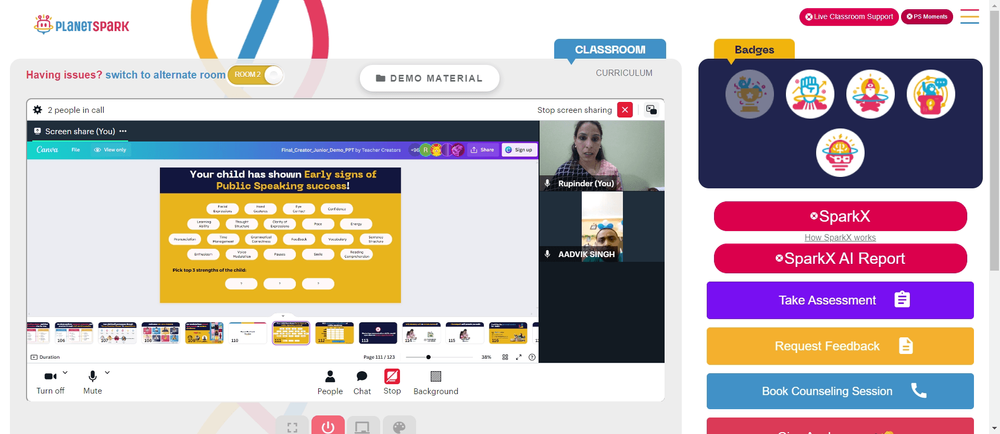Click Request Feedback button

pos(840,346)
